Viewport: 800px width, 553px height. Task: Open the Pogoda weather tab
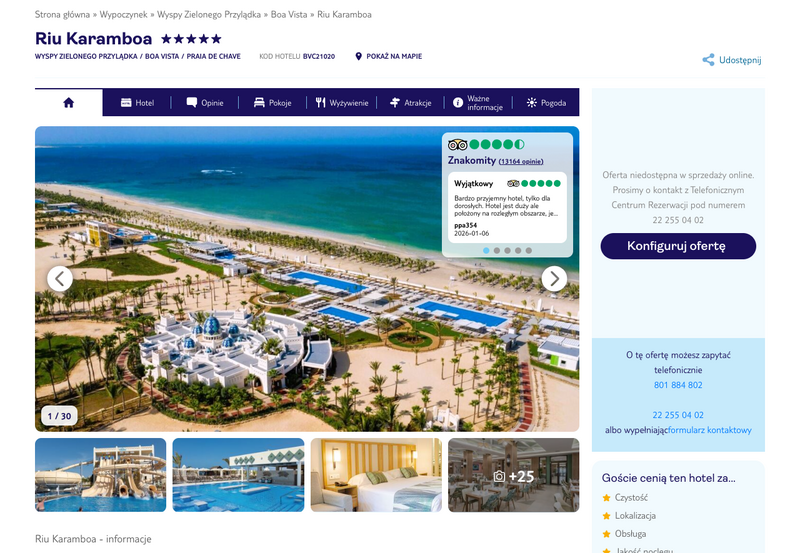pos(546,103)
